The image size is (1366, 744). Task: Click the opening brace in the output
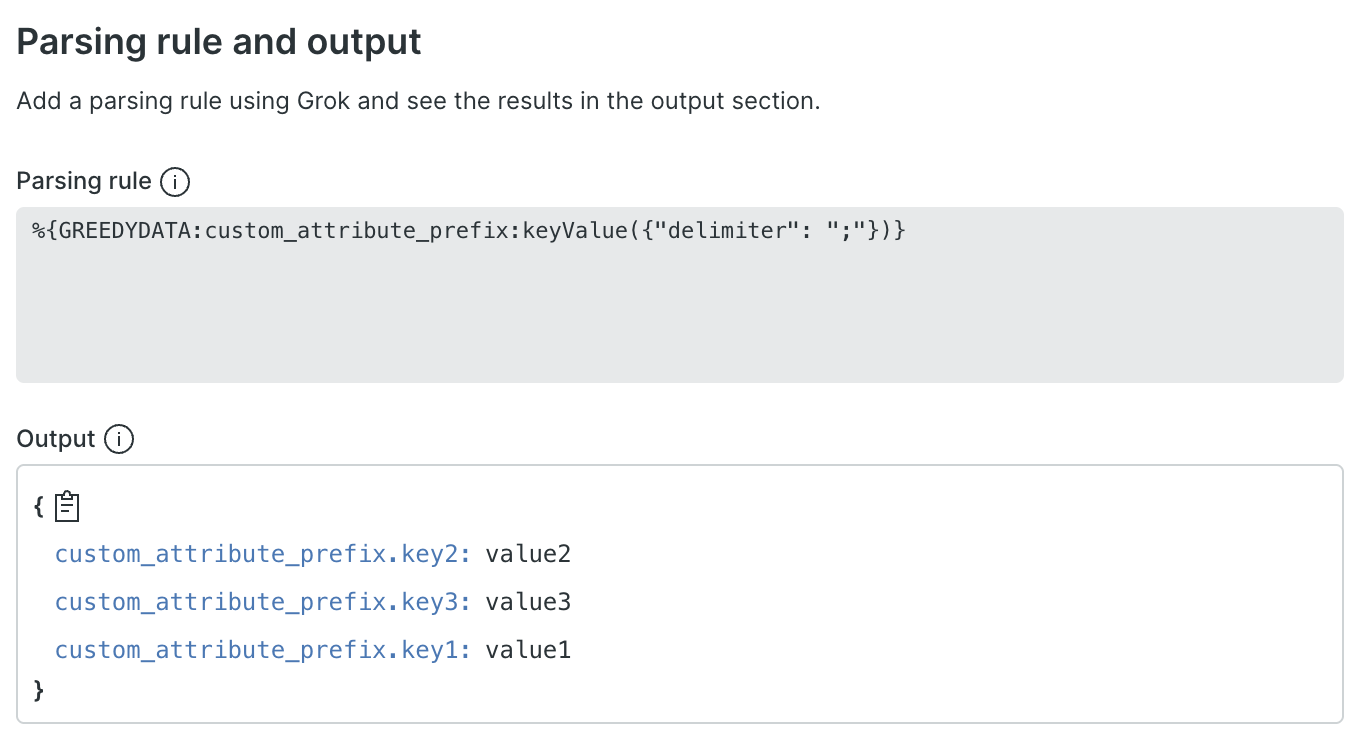tap(38, 507)
